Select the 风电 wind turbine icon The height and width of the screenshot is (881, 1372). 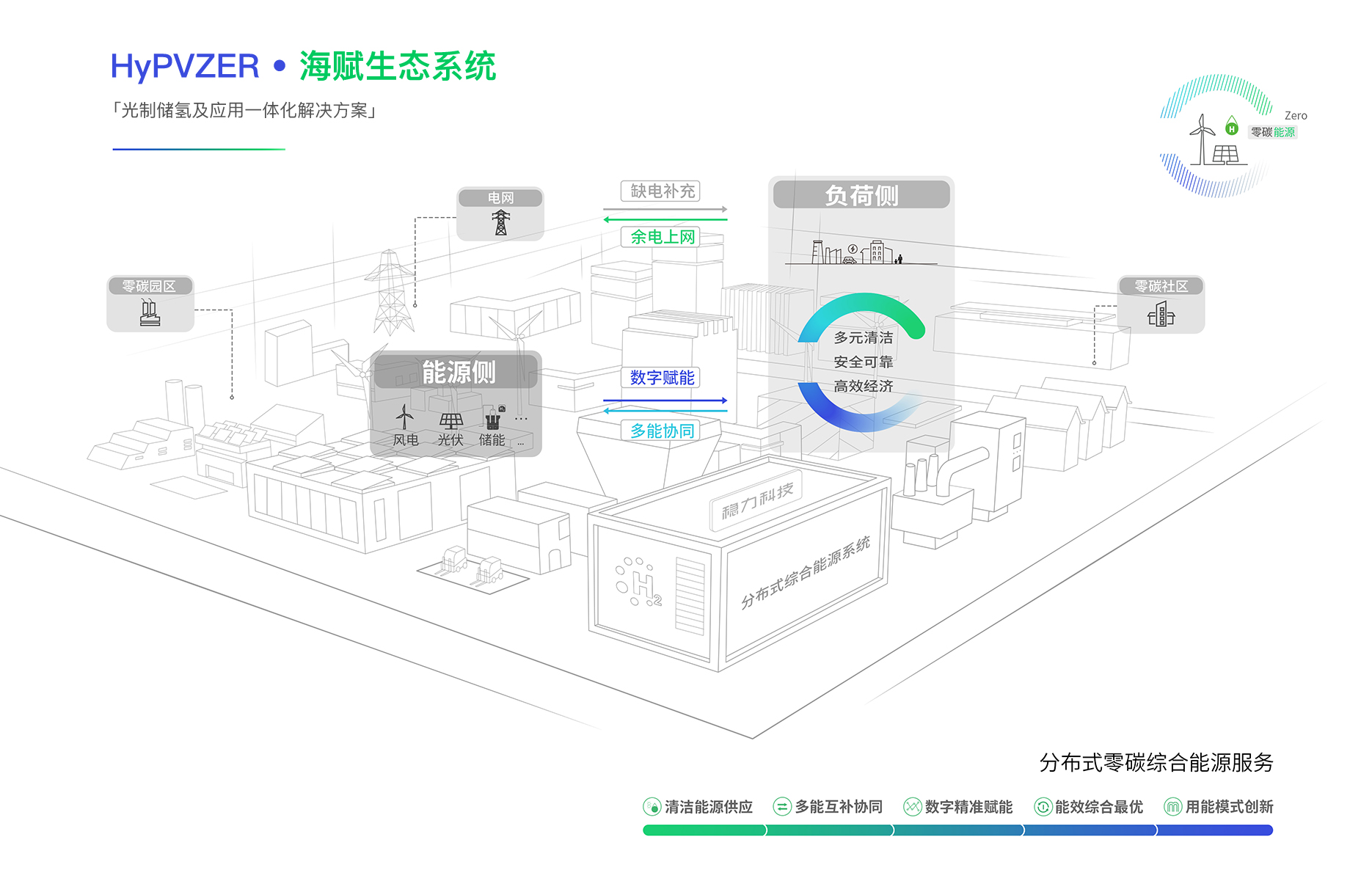pyautogui.click(x=404, y=418)
